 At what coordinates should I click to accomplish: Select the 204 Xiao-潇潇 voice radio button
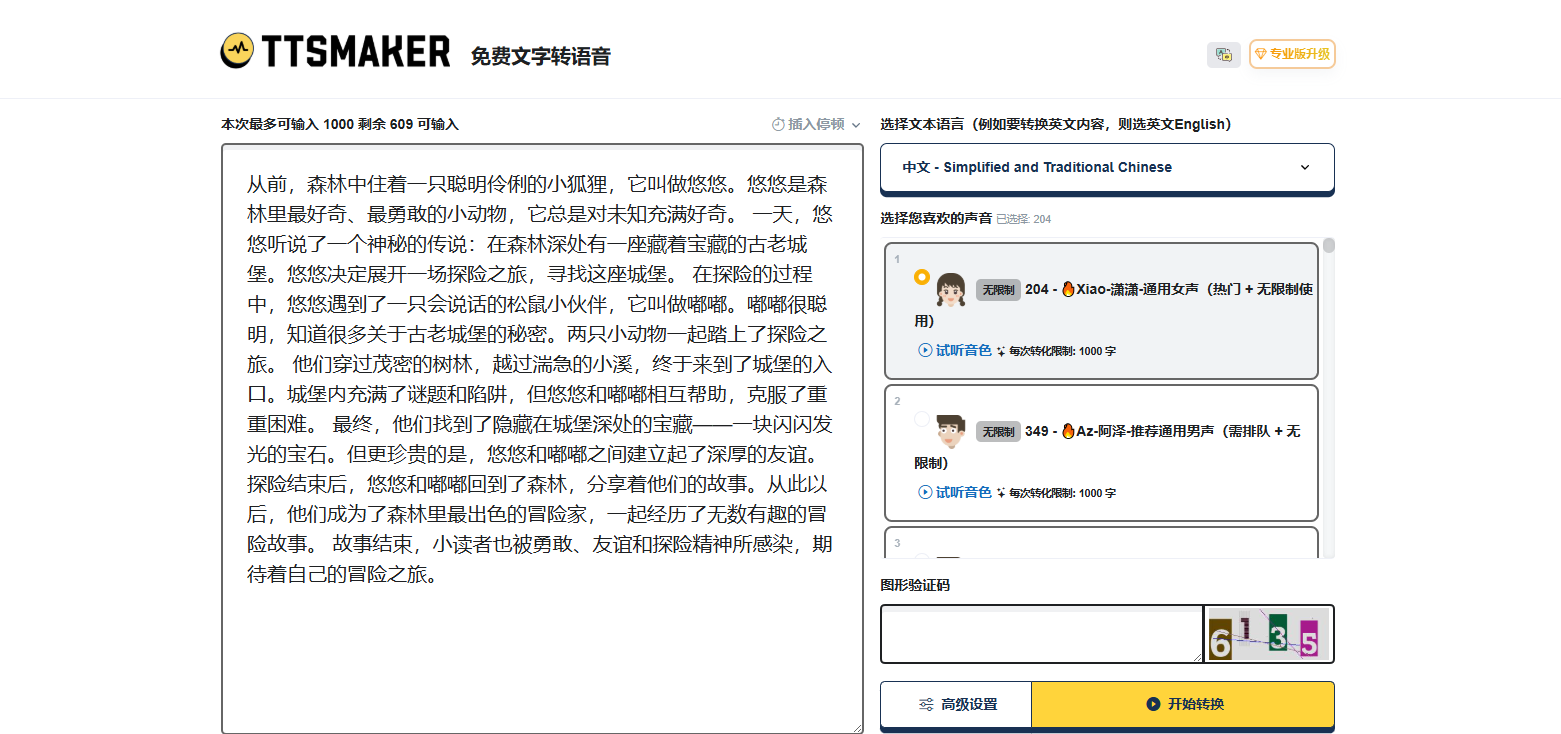tap(921, 277)
